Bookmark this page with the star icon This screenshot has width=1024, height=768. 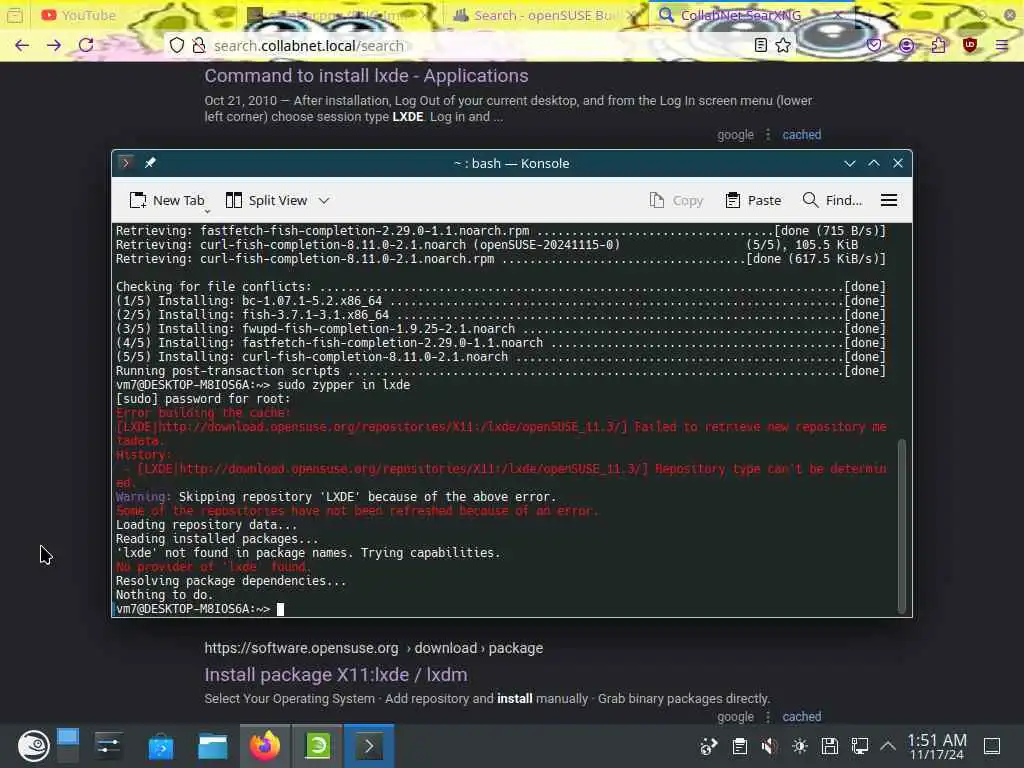pos(783,45)
